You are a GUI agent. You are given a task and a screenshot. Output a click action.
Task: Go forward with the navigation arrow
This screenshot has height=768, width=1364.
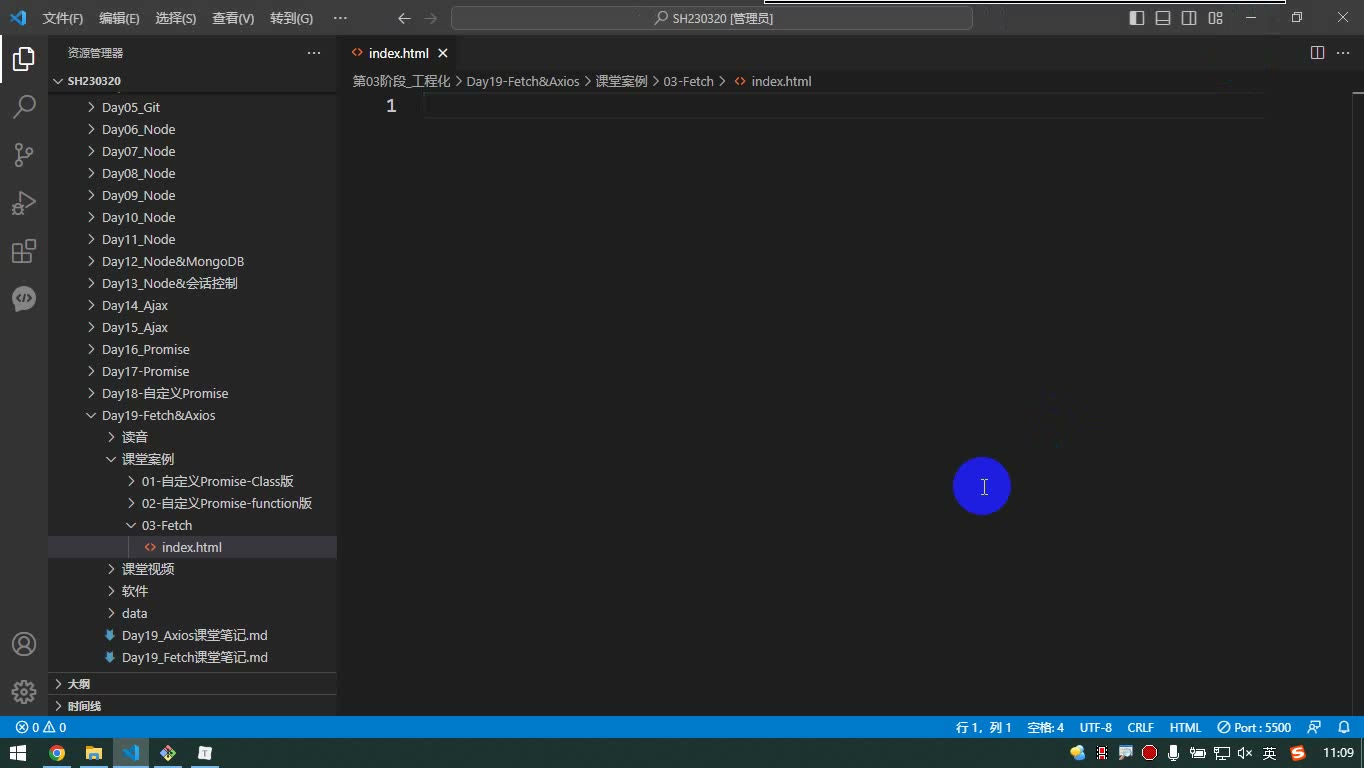431,18
